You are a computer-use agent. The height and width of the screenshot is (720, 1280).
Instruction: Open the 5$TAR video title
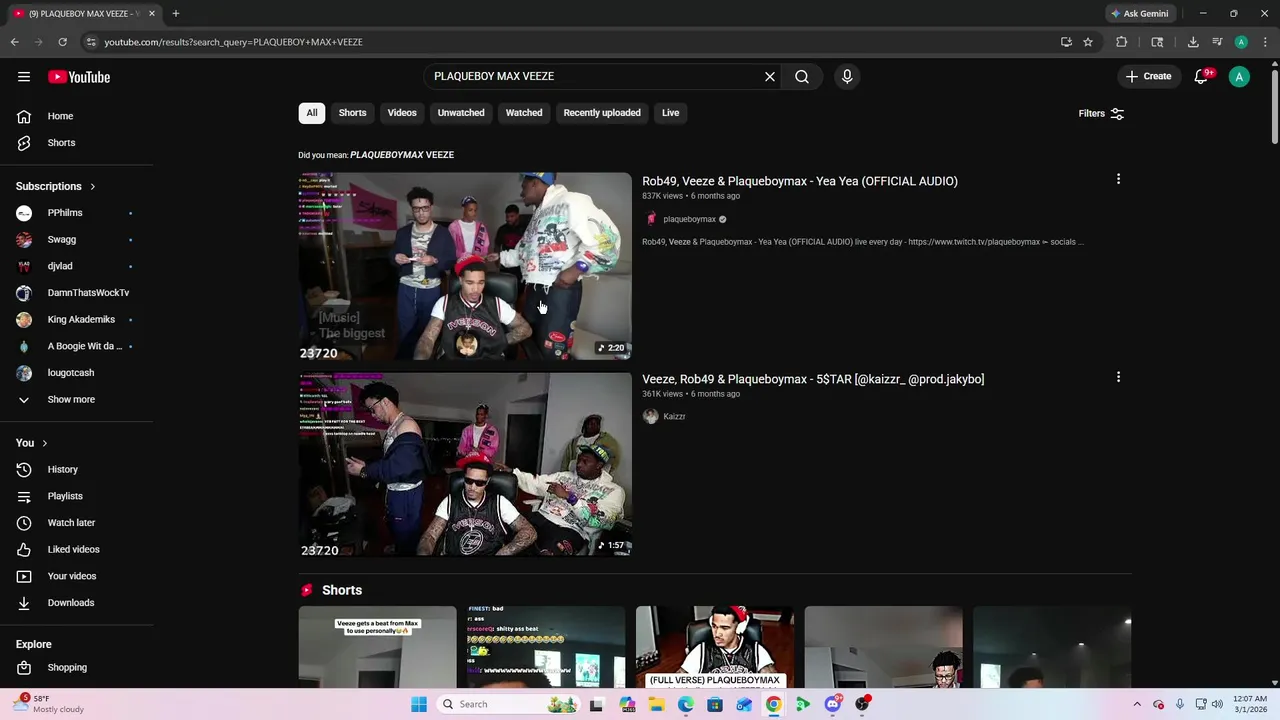[x=813, y=379]
